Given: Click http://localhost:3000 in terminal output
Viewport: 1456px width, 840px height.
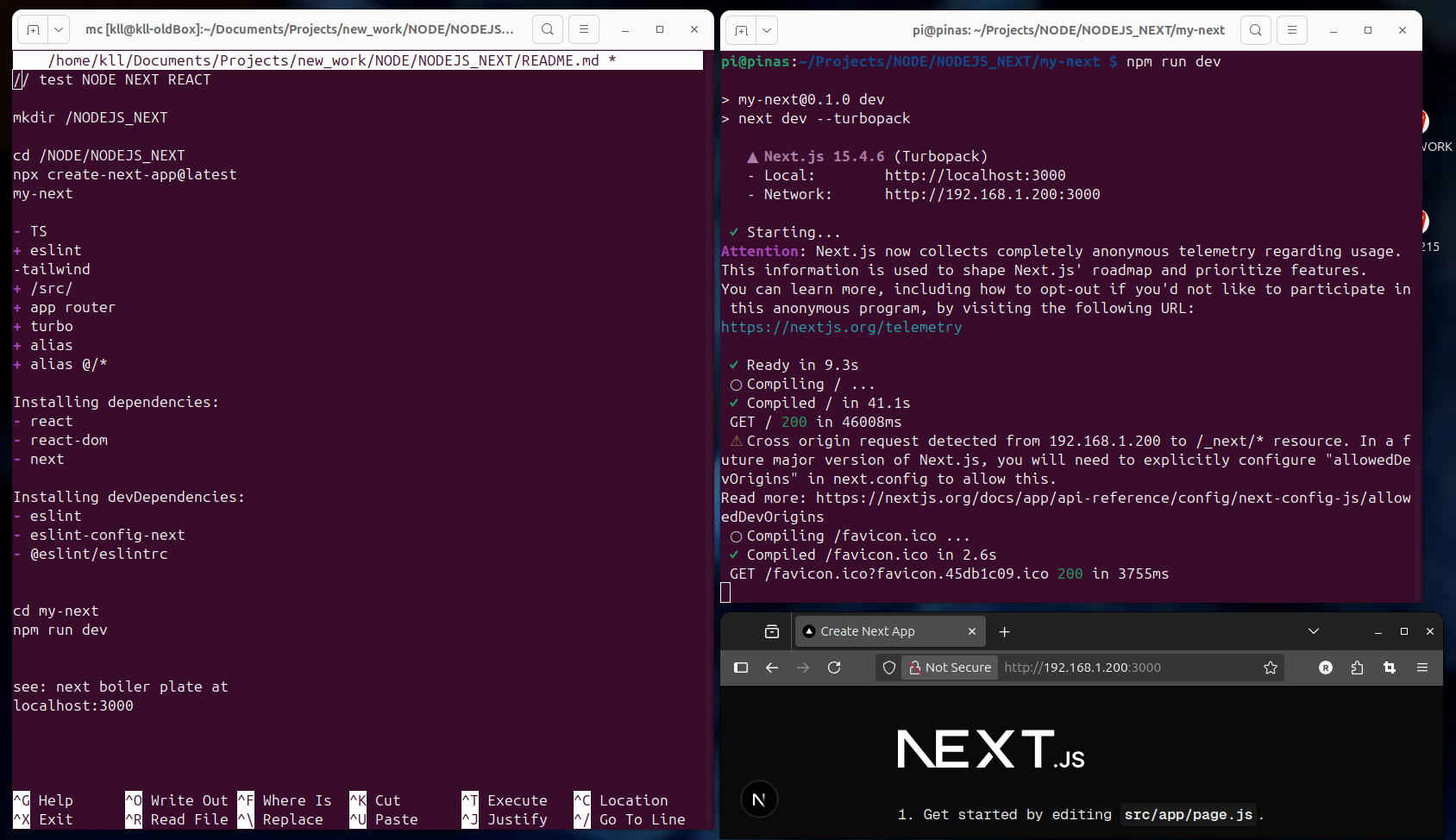Looking at the screenshot, I should coord(975,175).
